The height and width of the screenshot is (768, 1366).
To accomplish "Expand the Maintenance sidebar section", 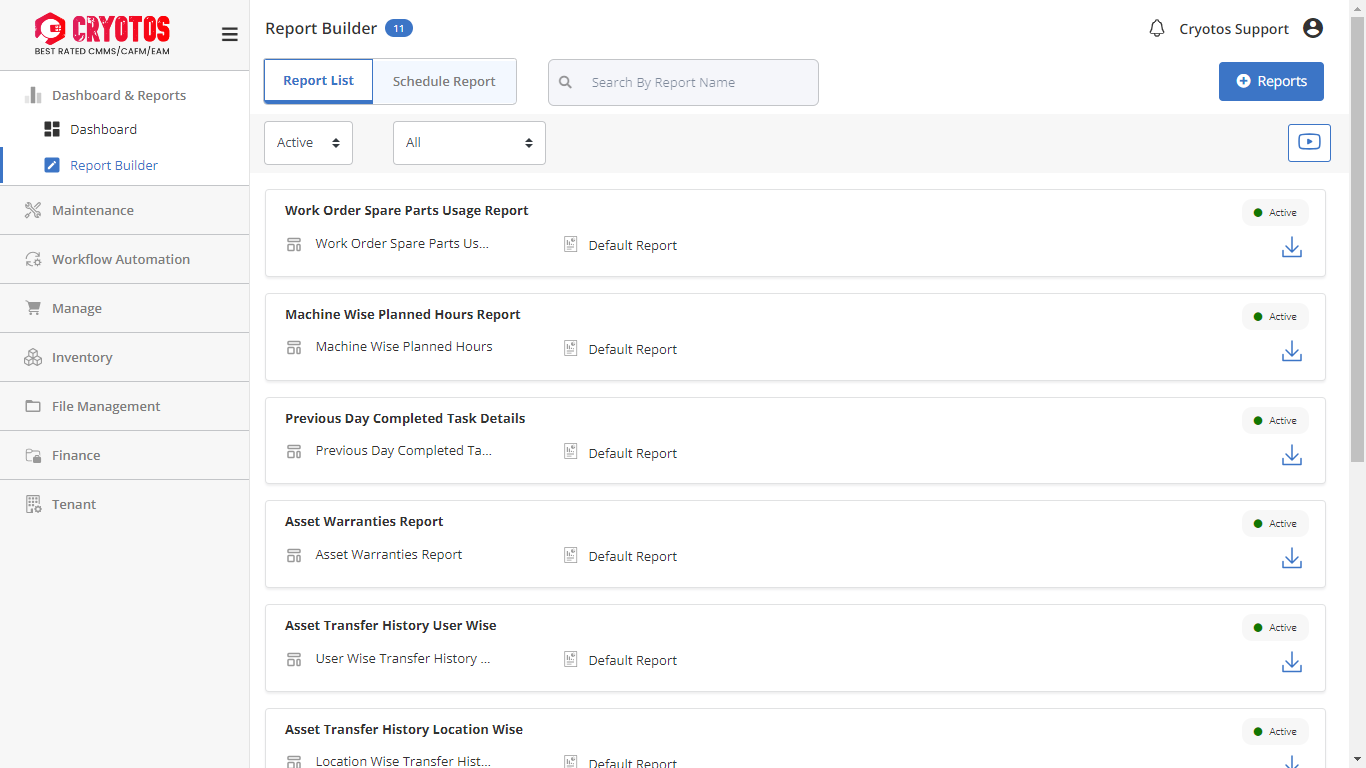I will [93, 210].
